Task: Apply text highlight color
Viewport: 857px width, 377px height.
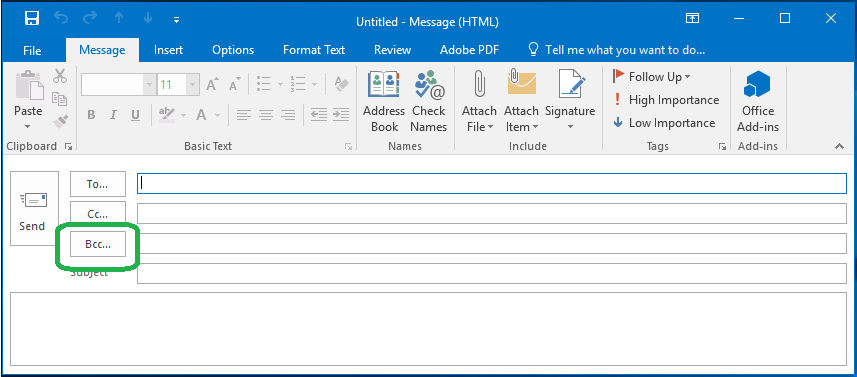Action: (167, 115)
